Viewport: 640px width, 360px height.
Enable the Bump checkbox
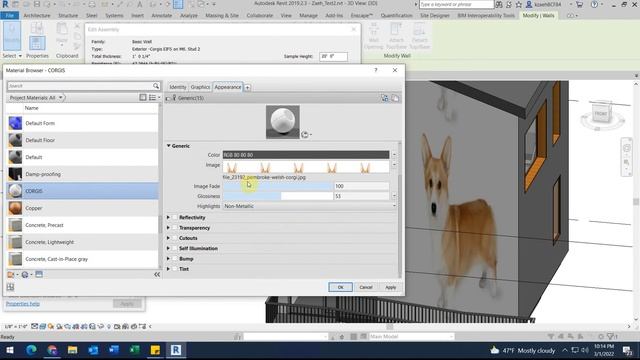(175, 259)
